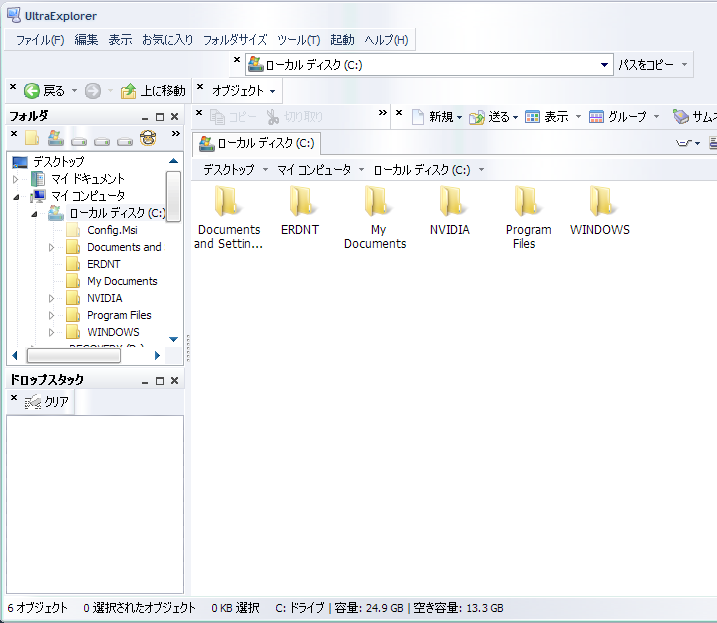Expand the マイ ドキュメント tree node
The height and width of the screenshot is (623, 717).
click(16, 179)
